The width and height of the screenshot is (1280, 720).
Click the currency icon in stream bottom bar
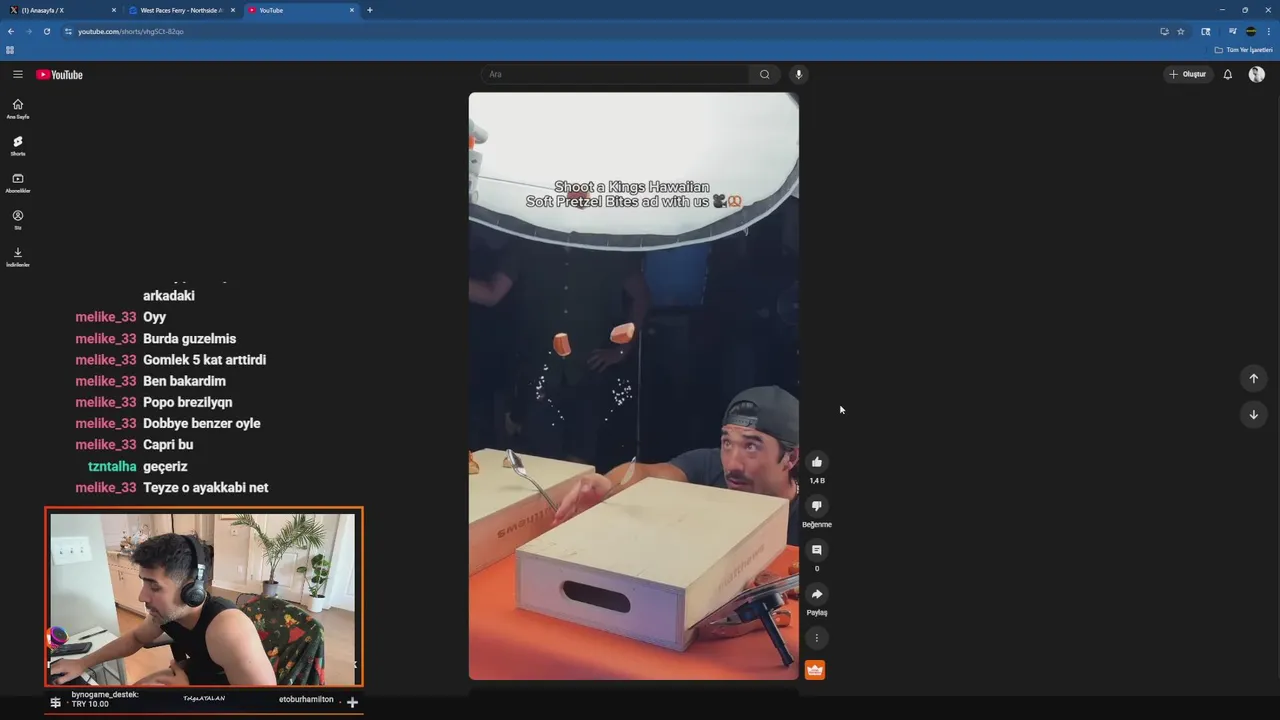(x=56, y=703)
